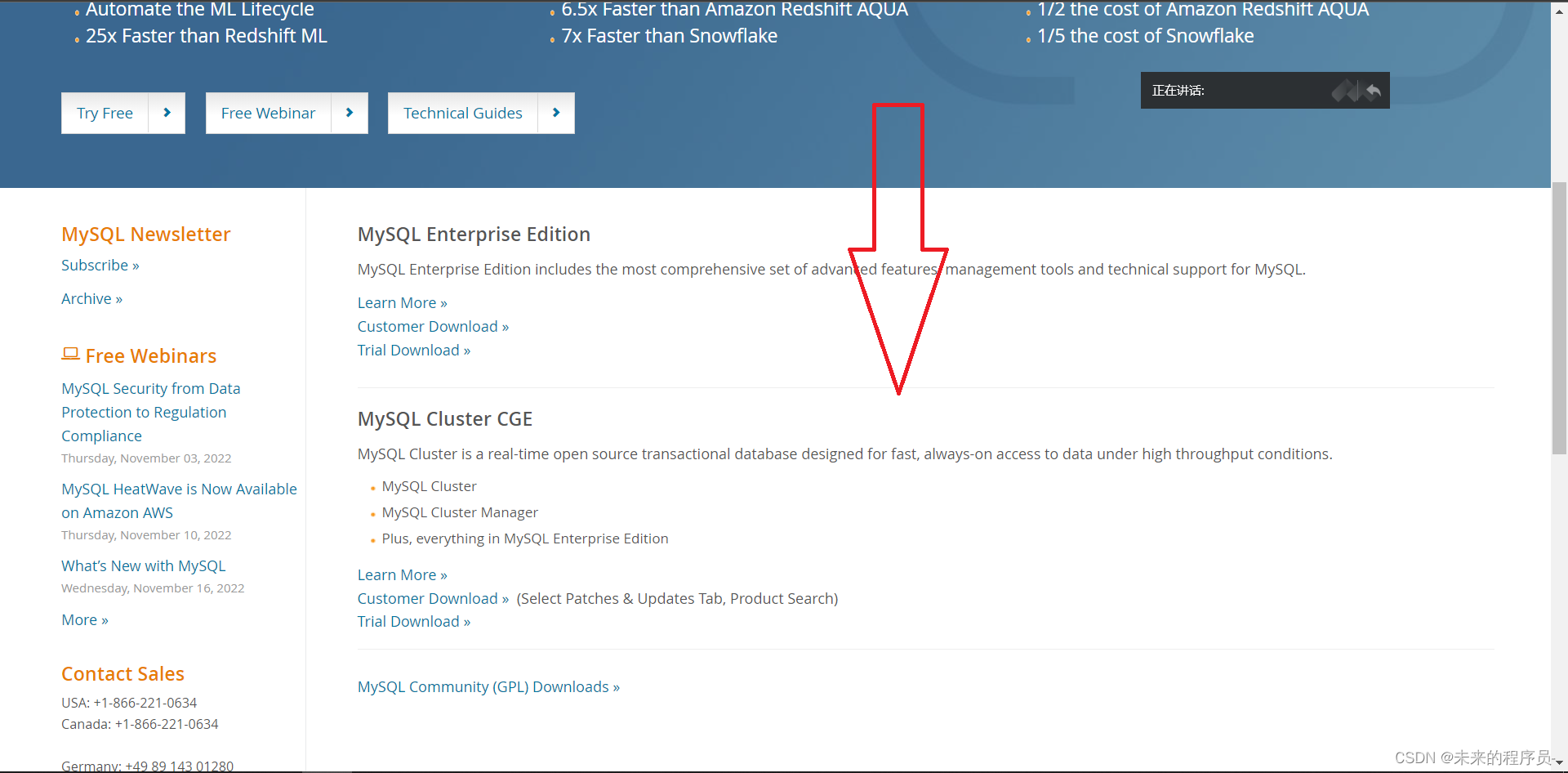The width and height of the screenshot is (1568, 773).
Task: Click the More webinars link
Action: (85, 620)
